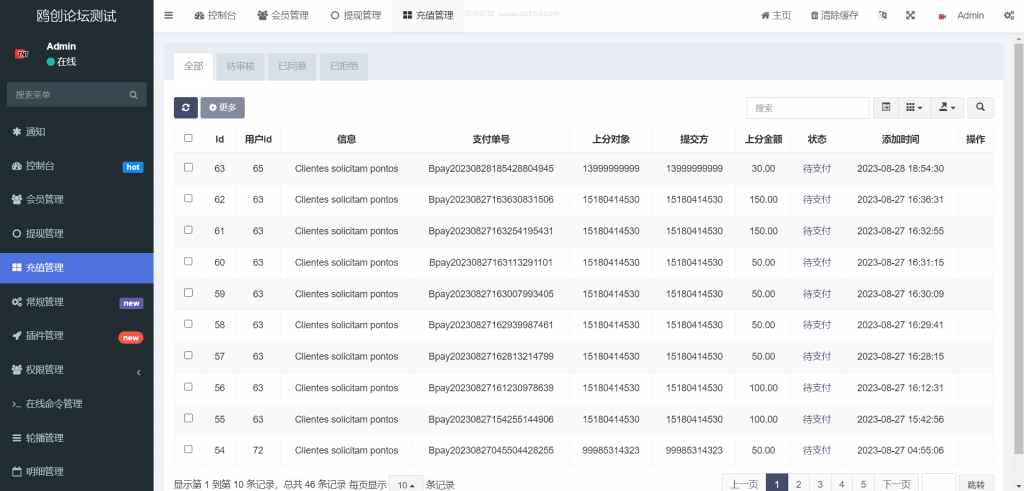
Task: Click the table 搜索 input field
Action: 808,108
